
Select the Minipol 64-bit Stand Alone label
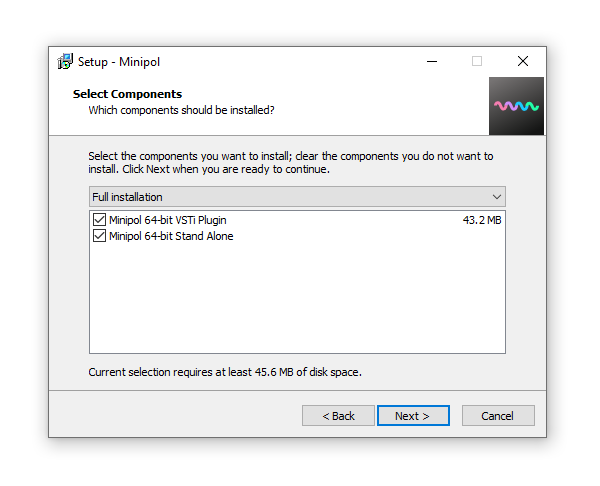(171, 236)
